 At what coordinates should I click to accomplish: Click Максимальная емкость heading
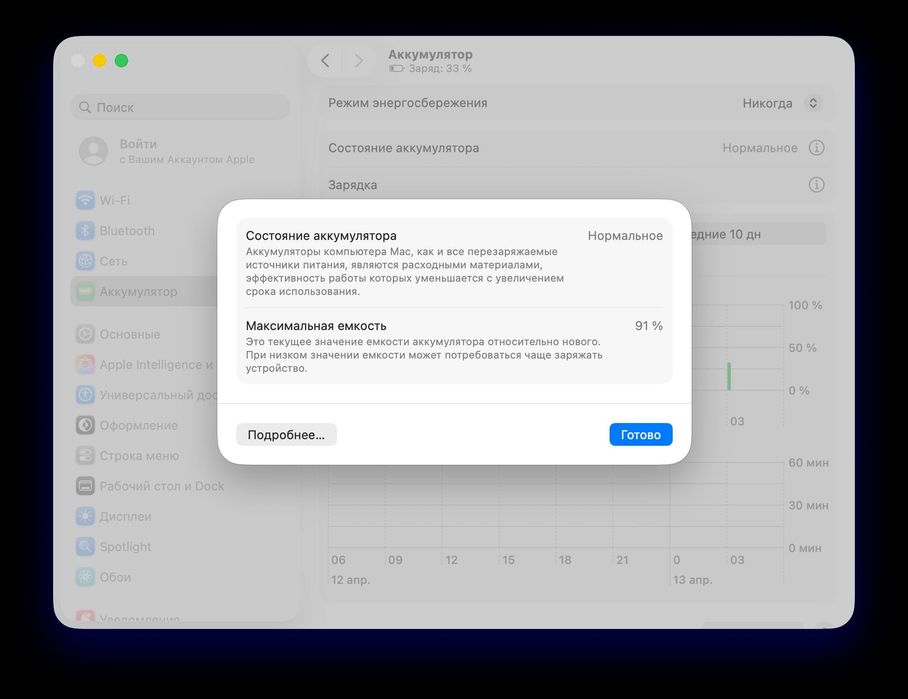(x=316, y=326)
